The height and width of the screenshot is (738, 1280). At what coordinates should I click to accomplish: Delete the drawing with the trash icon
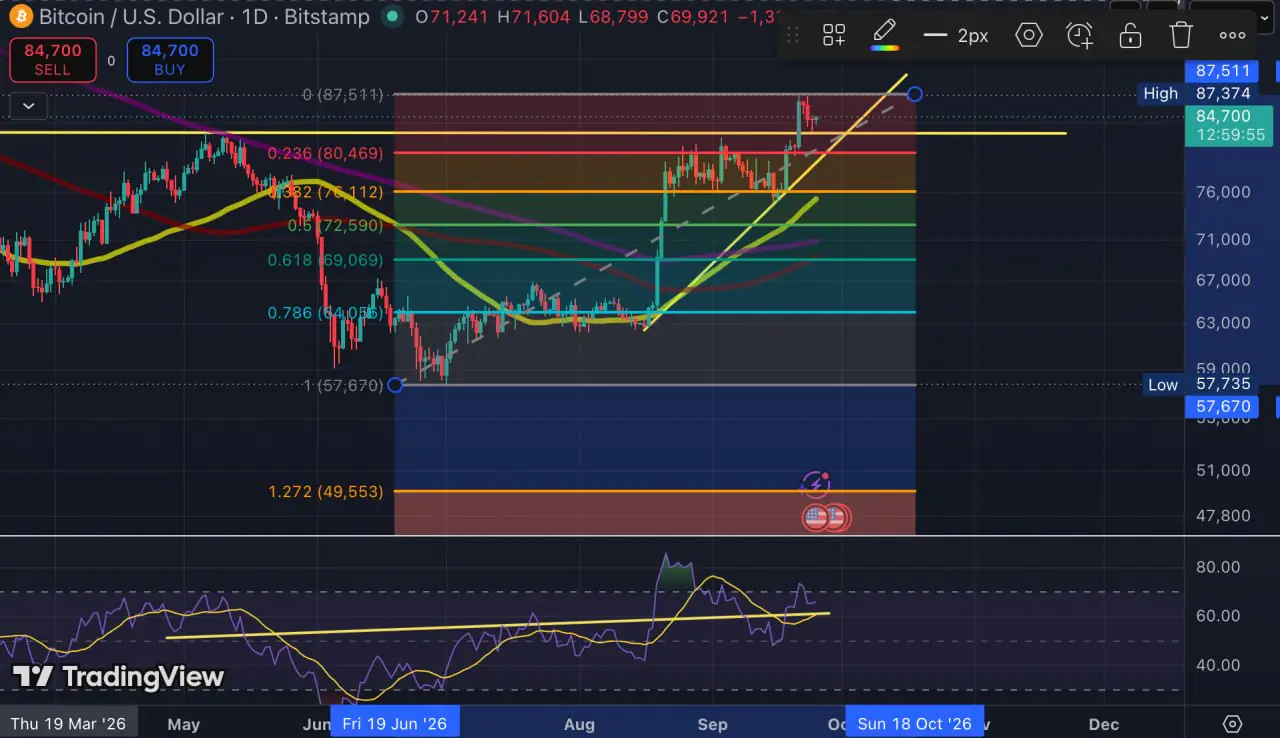pos(1181,36)
